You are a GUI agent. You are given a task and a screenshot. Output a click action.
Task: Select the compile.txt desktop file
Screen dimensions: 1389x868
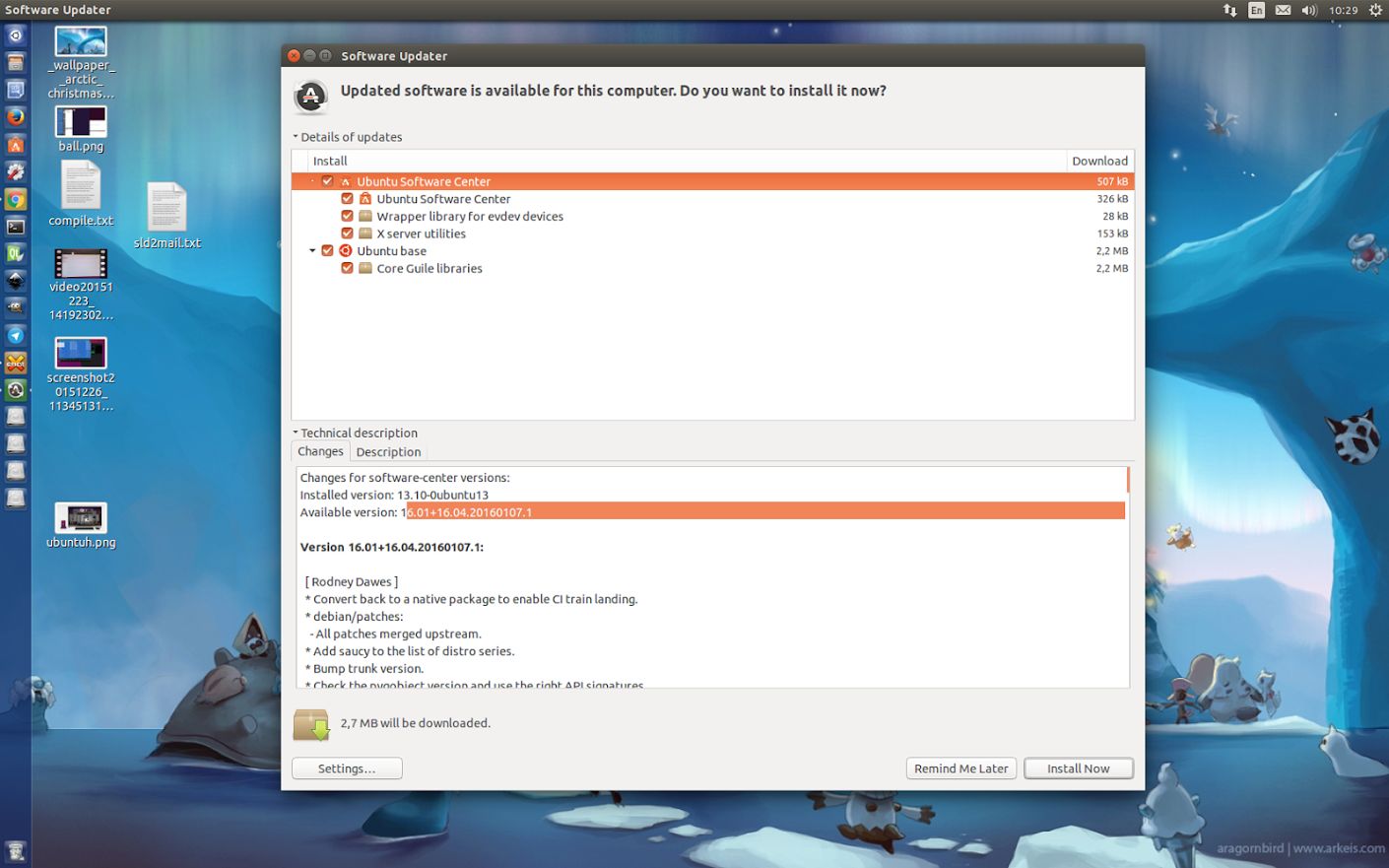81,193
